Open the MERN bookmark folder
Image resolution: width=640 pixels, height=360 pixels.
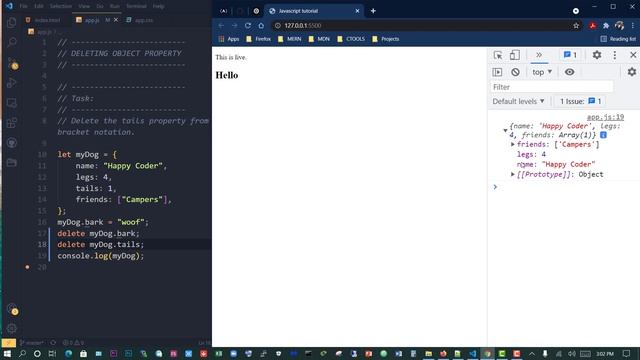[289, 39]
